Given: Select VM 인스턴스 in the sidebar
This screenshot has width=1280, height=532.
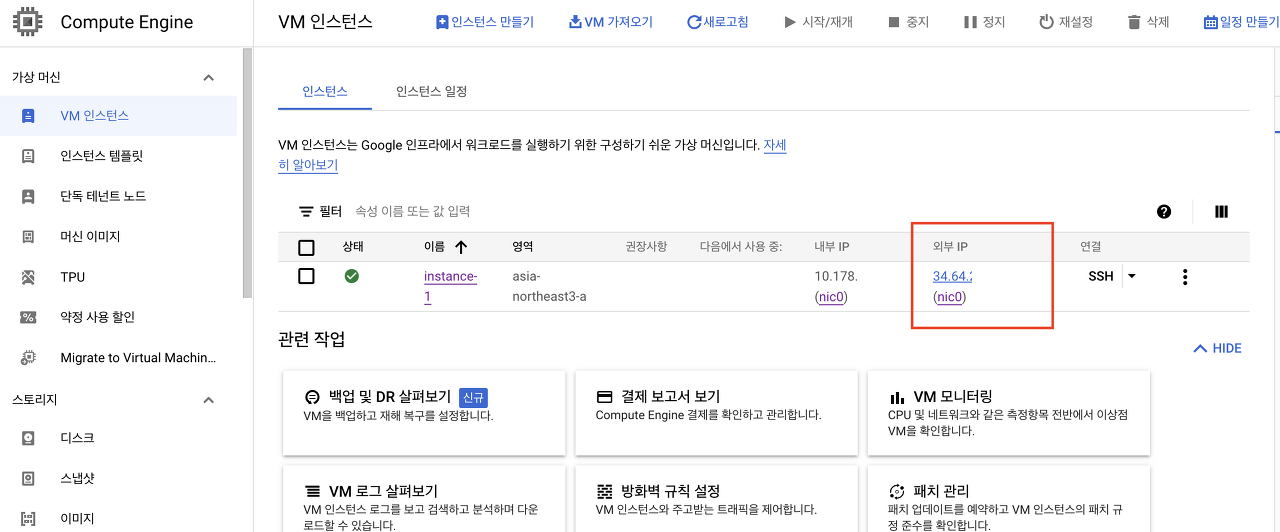Looking at the screenshot, I should click(x=119, y=116).
